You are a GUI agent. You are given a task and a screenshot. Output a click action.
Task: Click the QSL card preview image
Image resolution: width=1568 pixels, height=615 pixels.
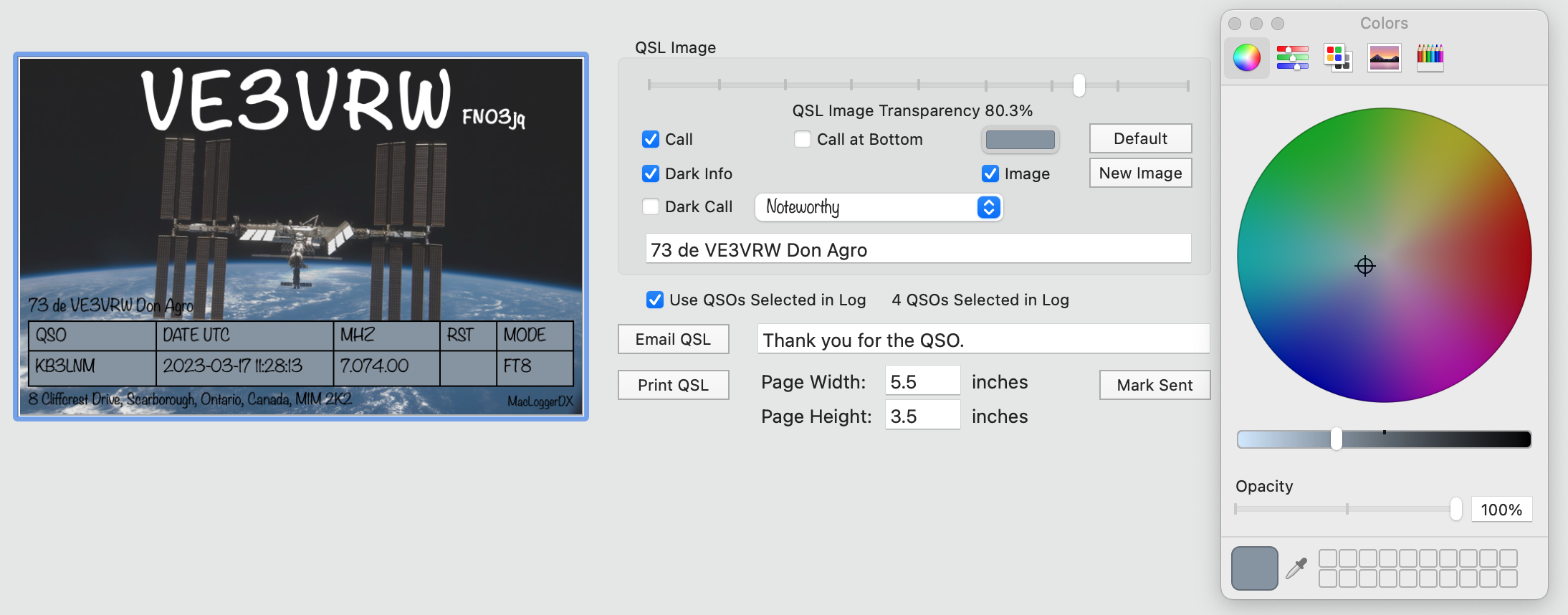(x=301, y=237)
